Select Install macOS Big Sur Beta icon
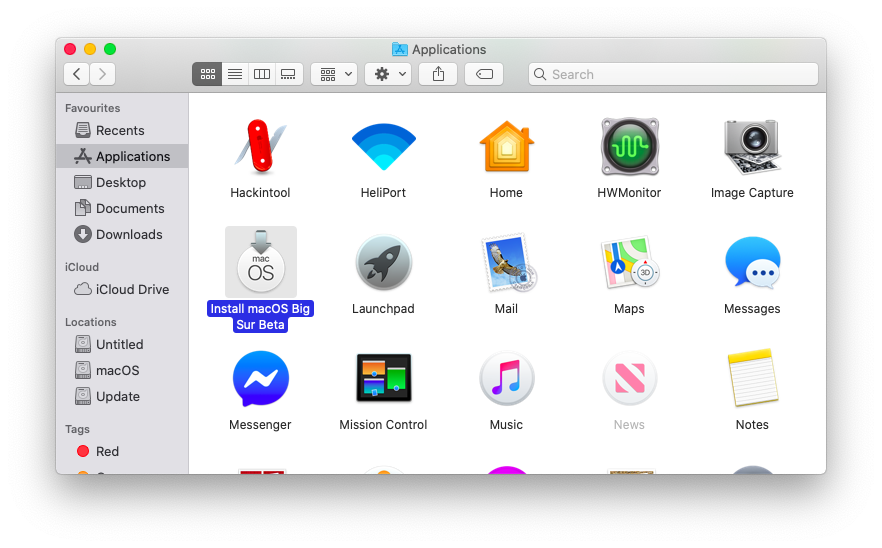Screen dimensions: 882x548 tap(260, 262)
